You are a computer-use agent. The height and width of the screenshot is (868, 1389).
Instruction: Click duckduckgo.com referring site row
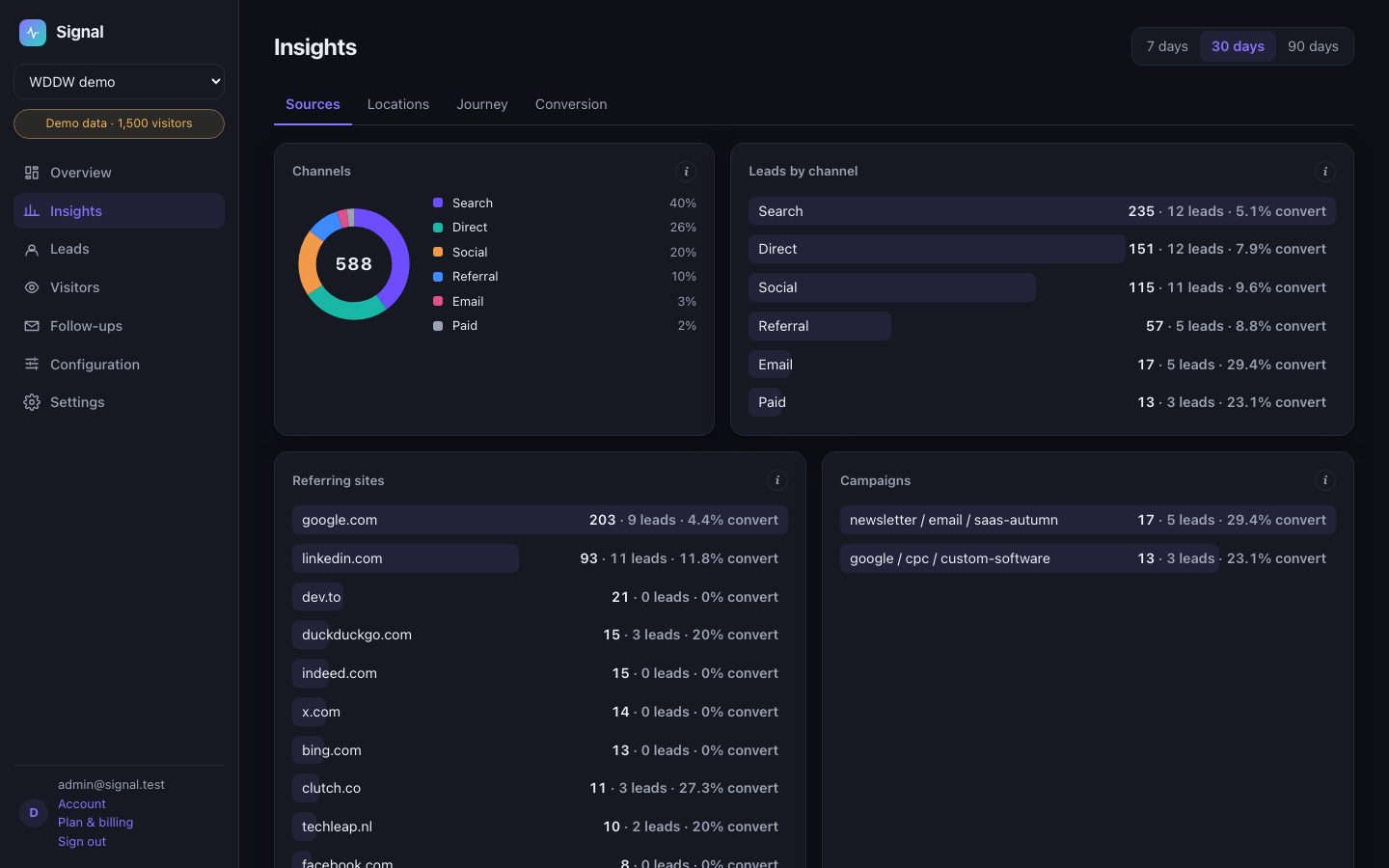540,635
